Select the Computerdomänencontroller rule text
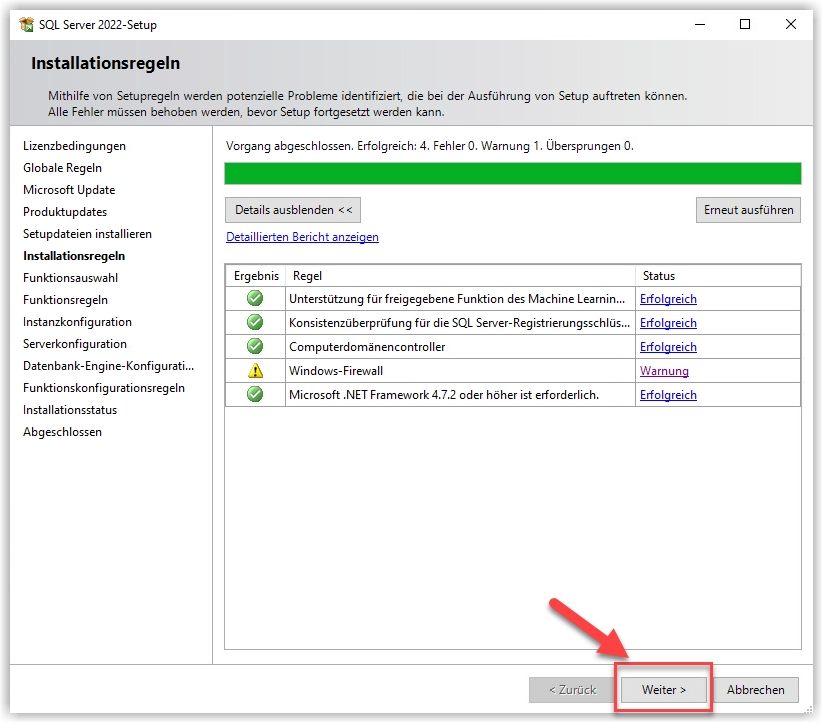823x723 pixels. pyautogui.click(x=367, y=347)
